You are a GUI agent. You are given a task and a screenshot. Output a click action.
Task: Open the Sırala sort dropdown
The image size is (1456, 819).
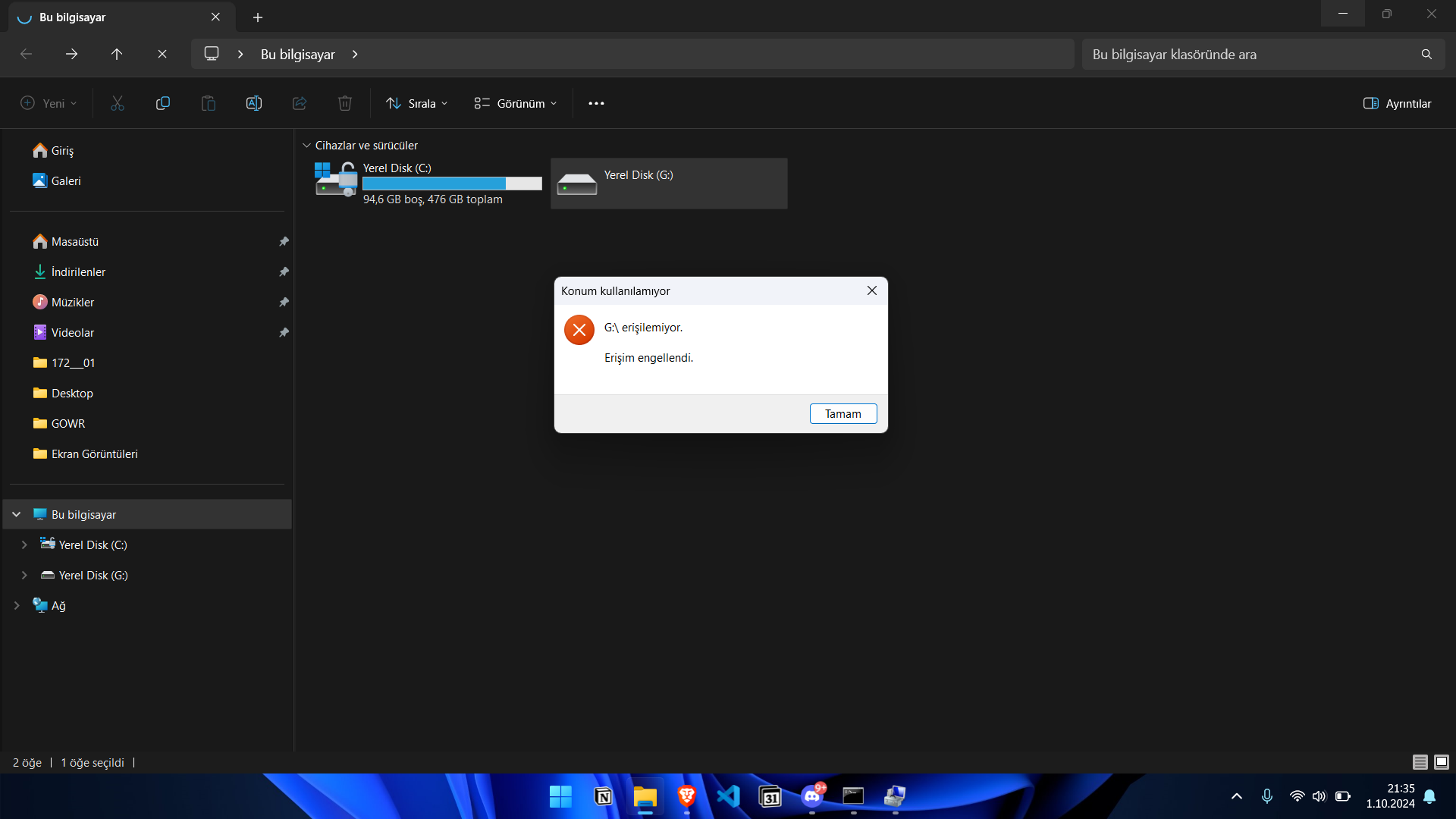pos(416,103)
